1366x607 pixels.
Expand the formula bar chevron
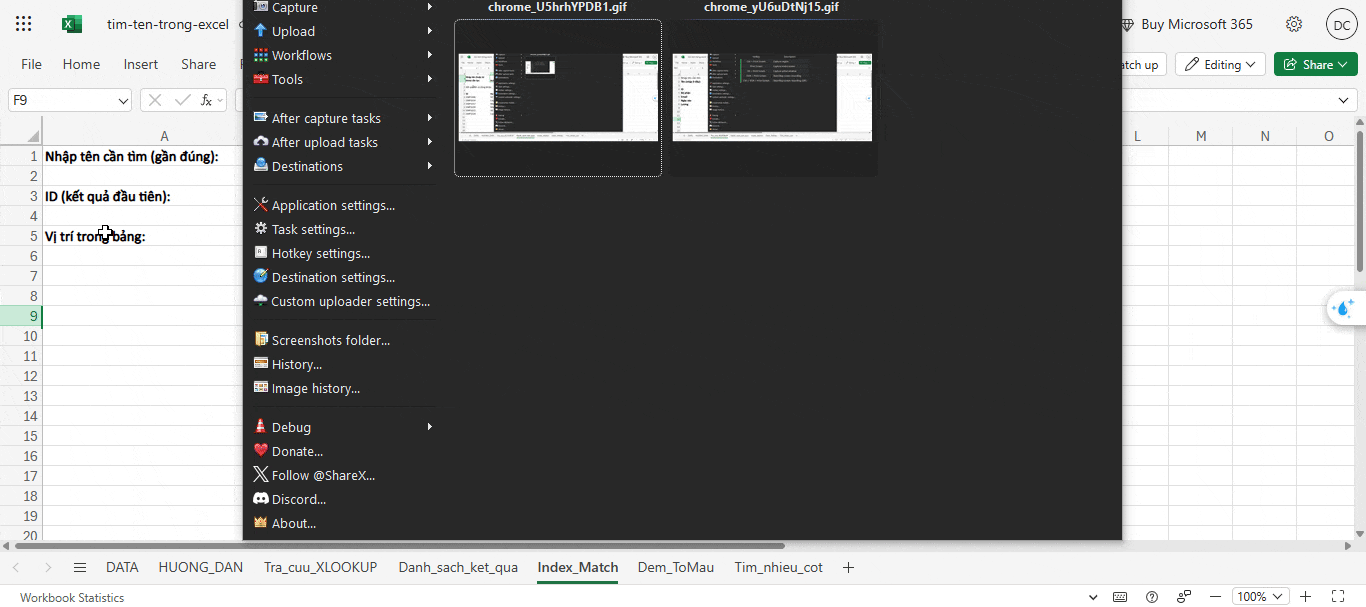click(1344, 101)
